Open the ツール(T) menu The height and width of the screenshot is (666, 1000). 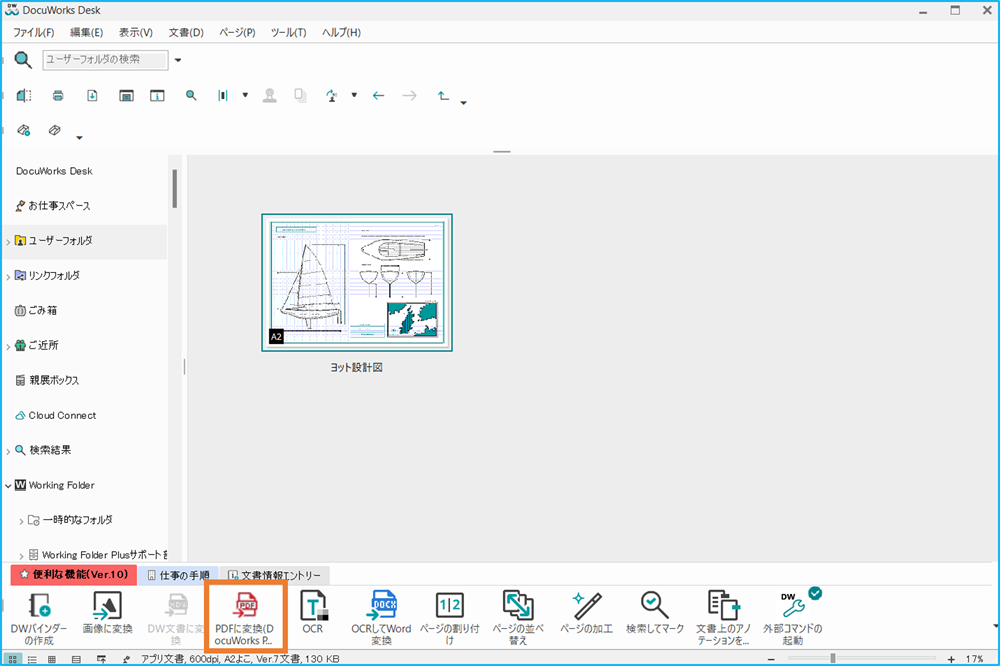288,33
